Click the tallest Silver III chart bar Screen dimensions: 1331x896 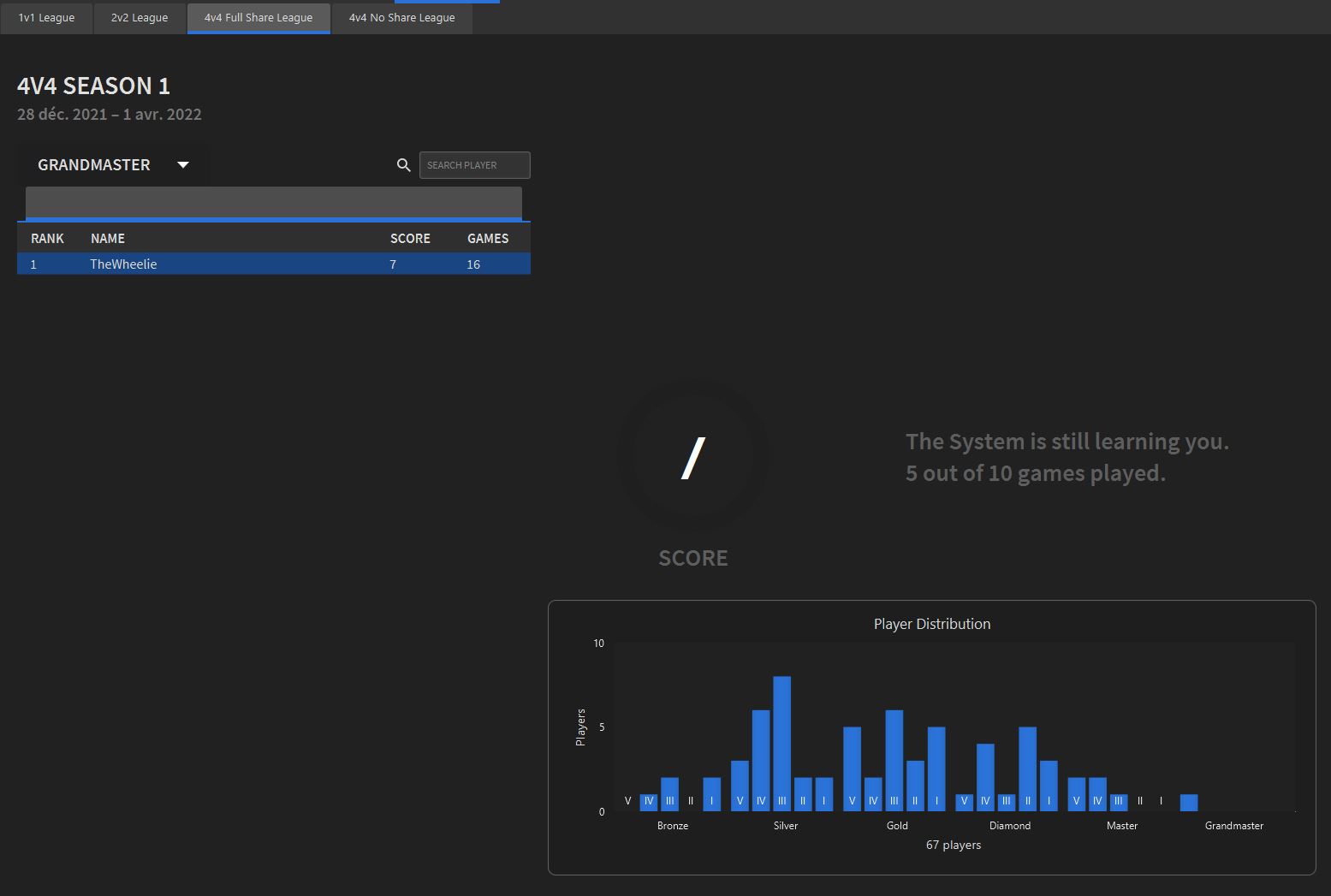point(781,743)
